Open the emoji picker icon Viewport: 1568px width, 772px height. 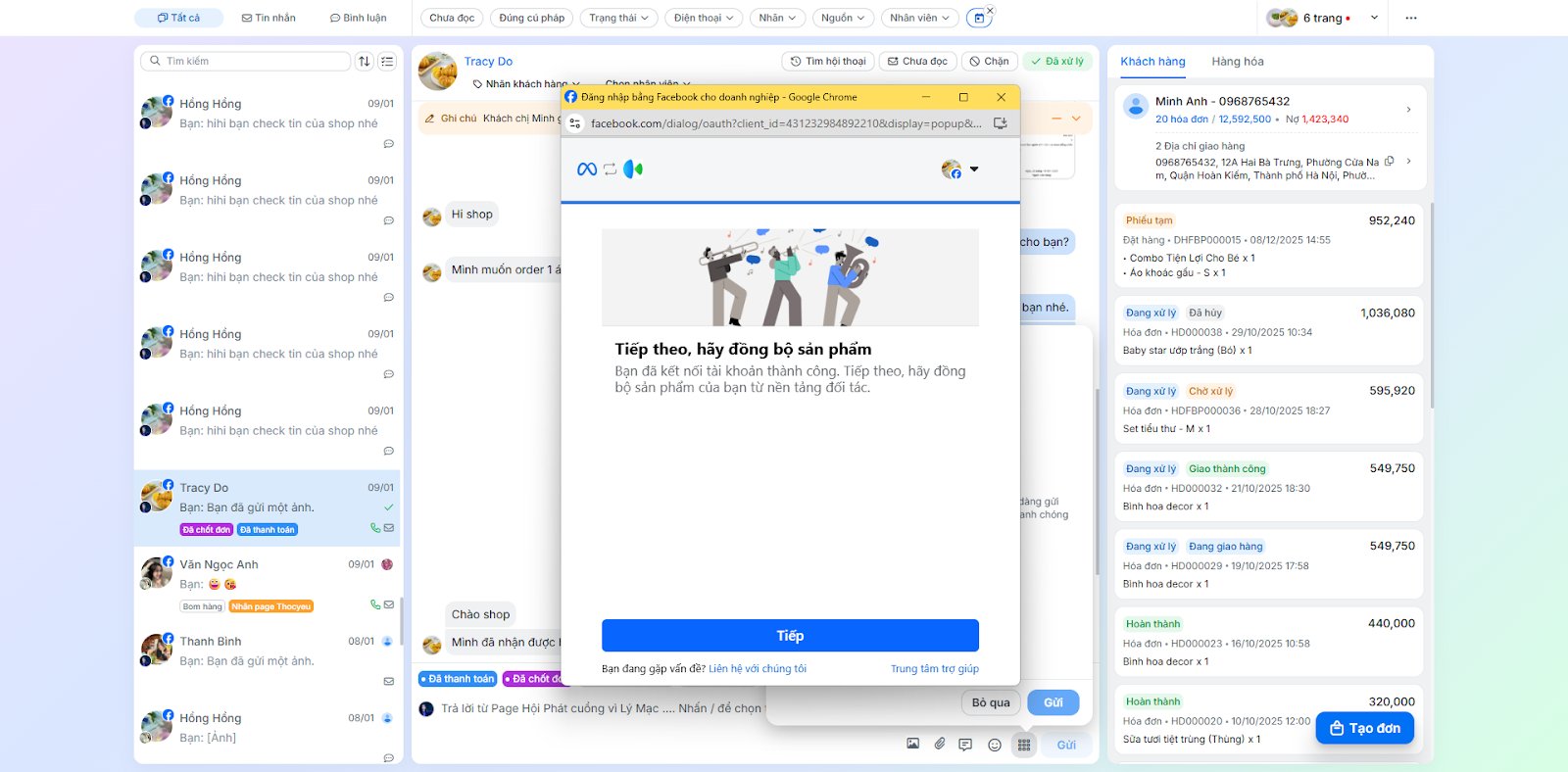[995, 745]
